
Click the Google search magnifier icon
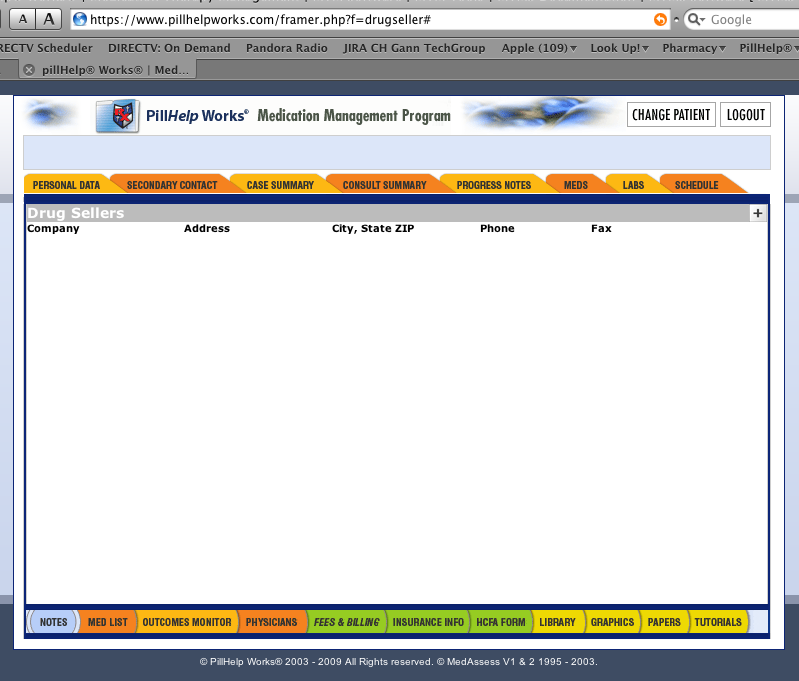(696, 20)
